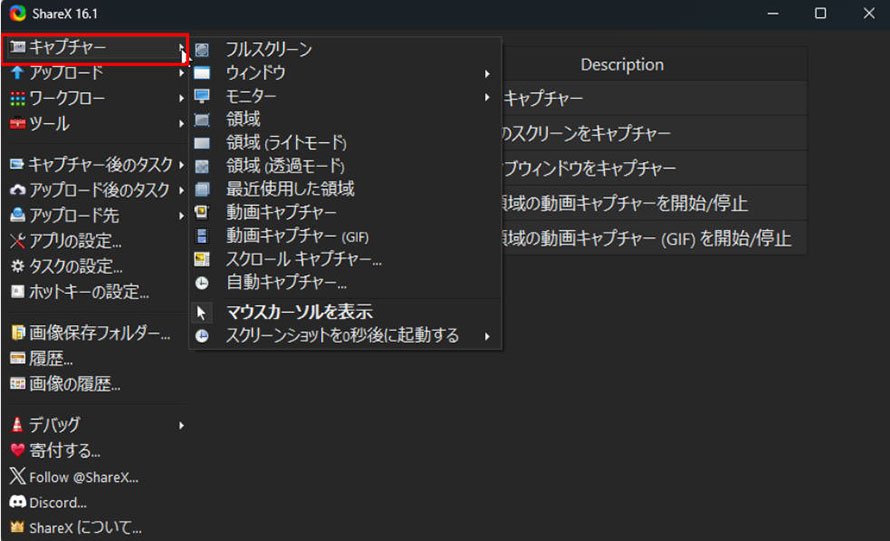Image resolution: width=890 pixels, height=541 pixels.
Task: Expand the デバッグ submenu arrow
Action: (181, 425)
